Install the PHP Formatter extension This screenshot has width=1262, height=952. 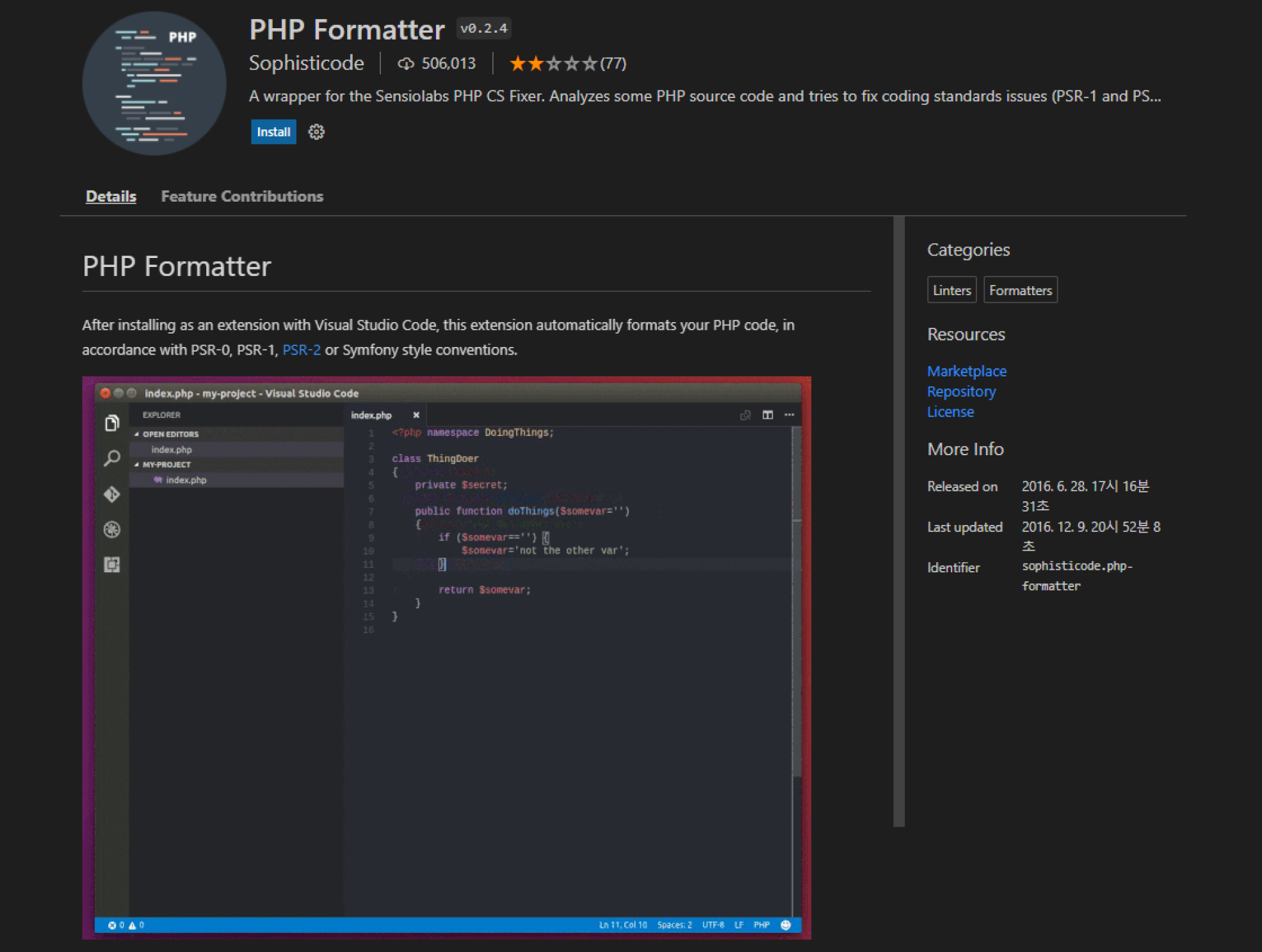(x=273, y=132)
